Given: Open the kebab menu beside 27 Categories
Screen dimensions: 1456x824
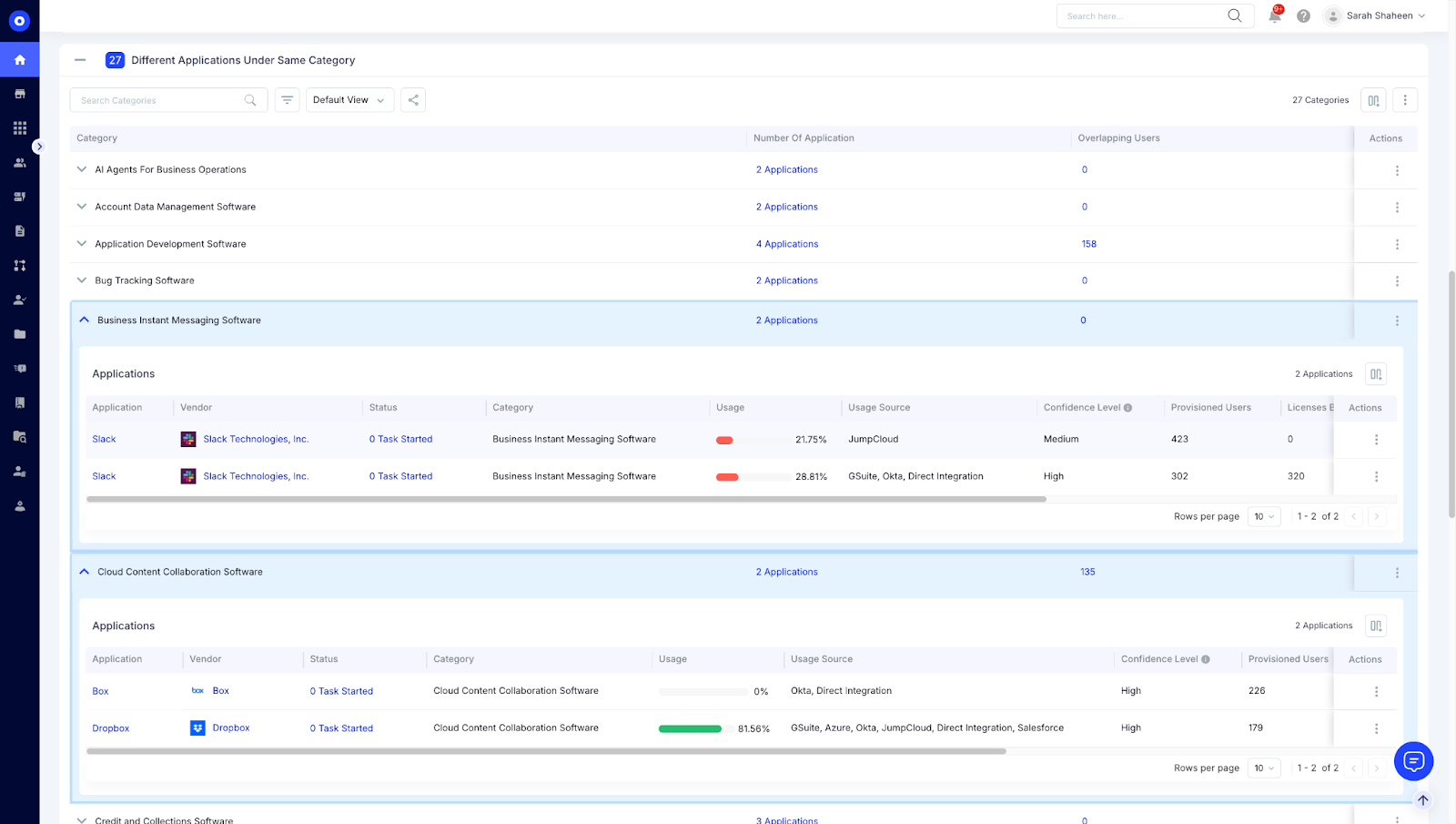Looking at the screenshot, I should tap(1405, 100).
